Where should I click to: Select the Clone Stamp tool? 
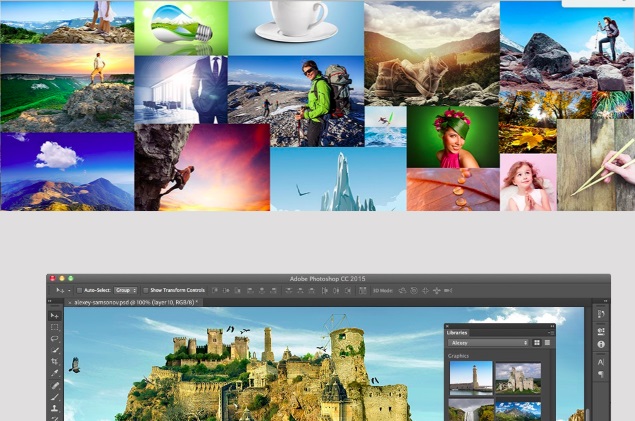pos(55,409)
